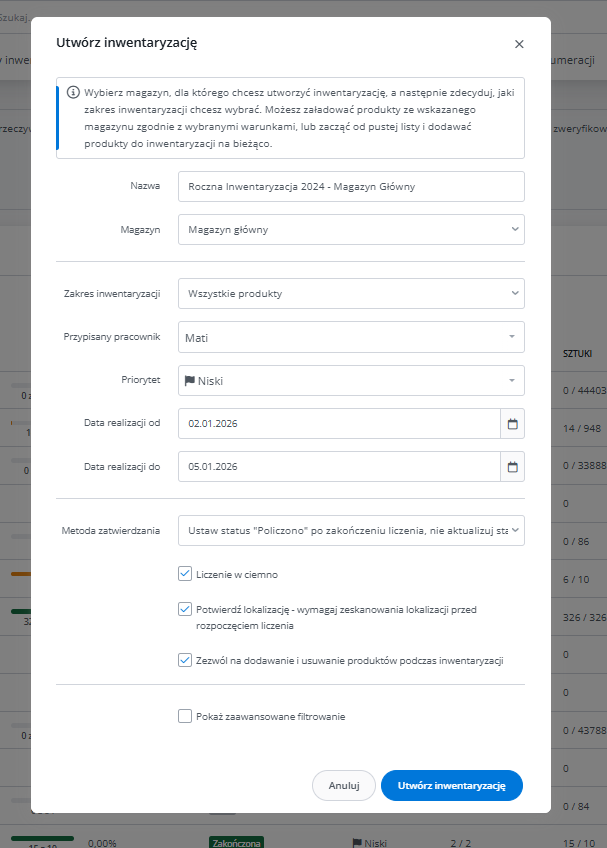Disable Zezwól na dodawanie i usuwanie produktów

tap(185, 660)
